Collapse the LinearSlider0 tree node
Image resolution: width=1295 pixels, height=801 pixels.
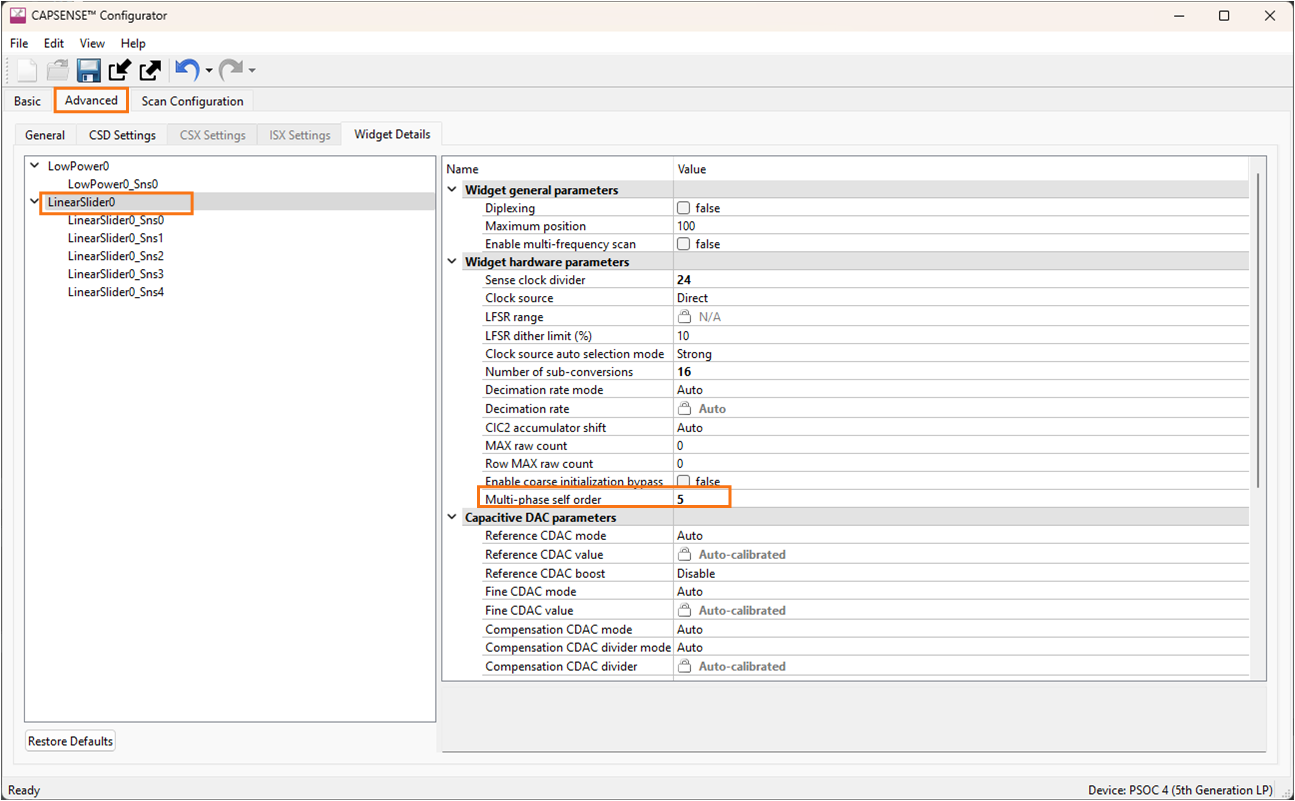[35, 202]
